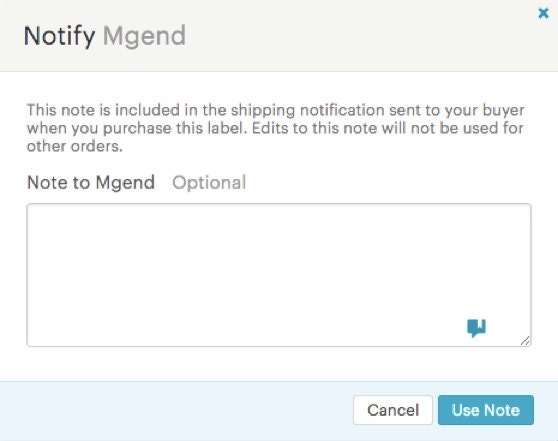Click the blue Use Note button
The image size is (558, 441).
(486, 410)
